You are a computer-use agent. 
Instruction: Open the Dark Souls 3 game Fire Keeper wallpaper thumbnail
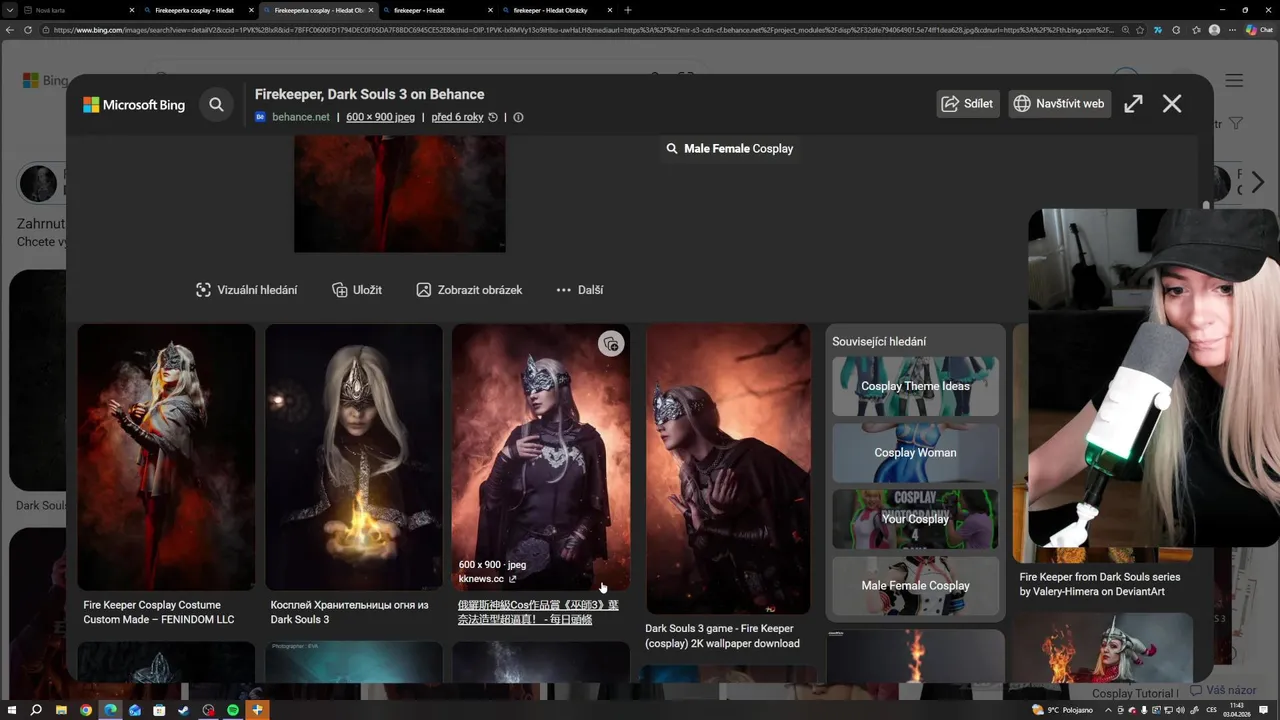(x=728, y=468)
